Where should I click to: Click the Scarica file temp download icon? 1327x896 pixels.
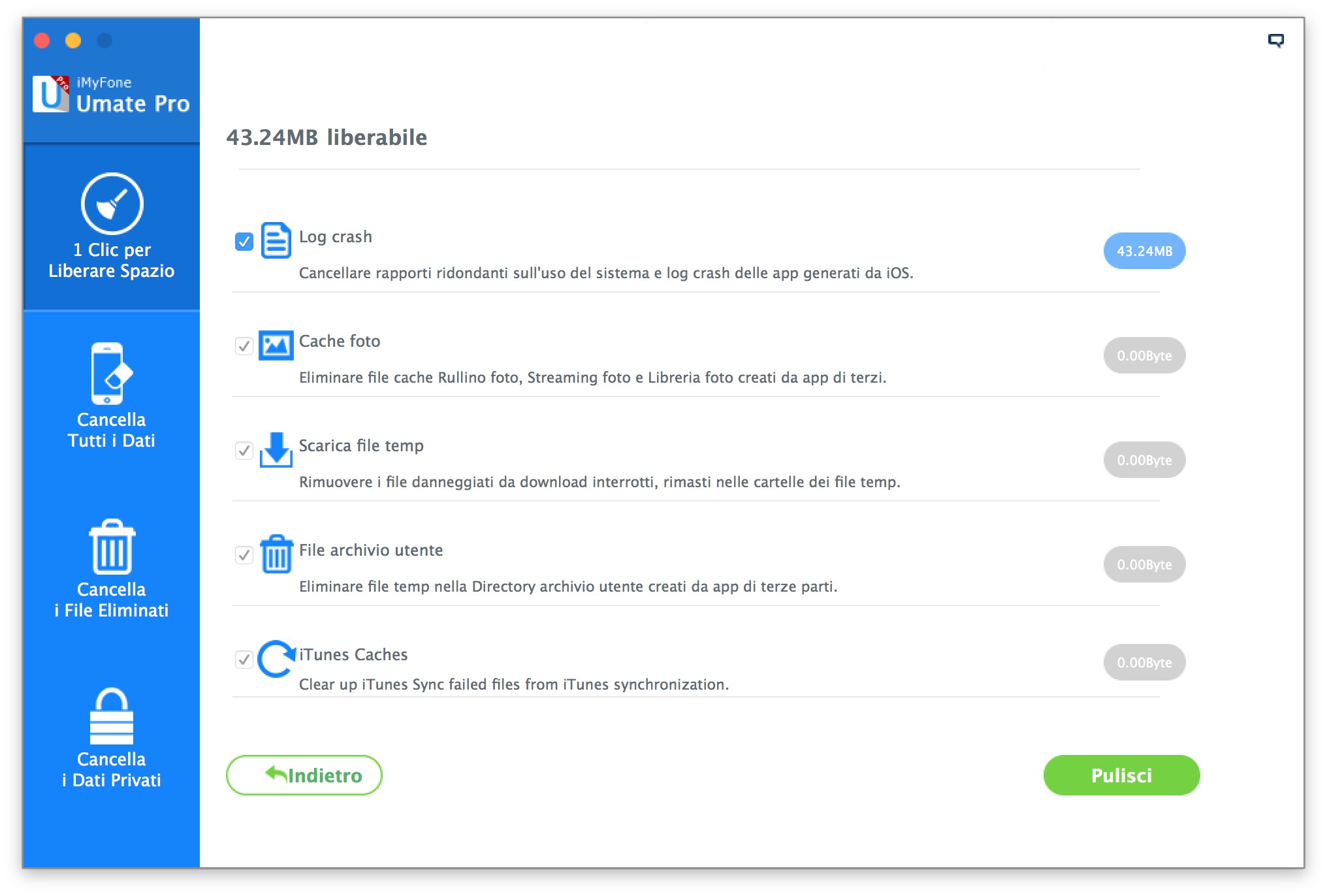point(276,449)
